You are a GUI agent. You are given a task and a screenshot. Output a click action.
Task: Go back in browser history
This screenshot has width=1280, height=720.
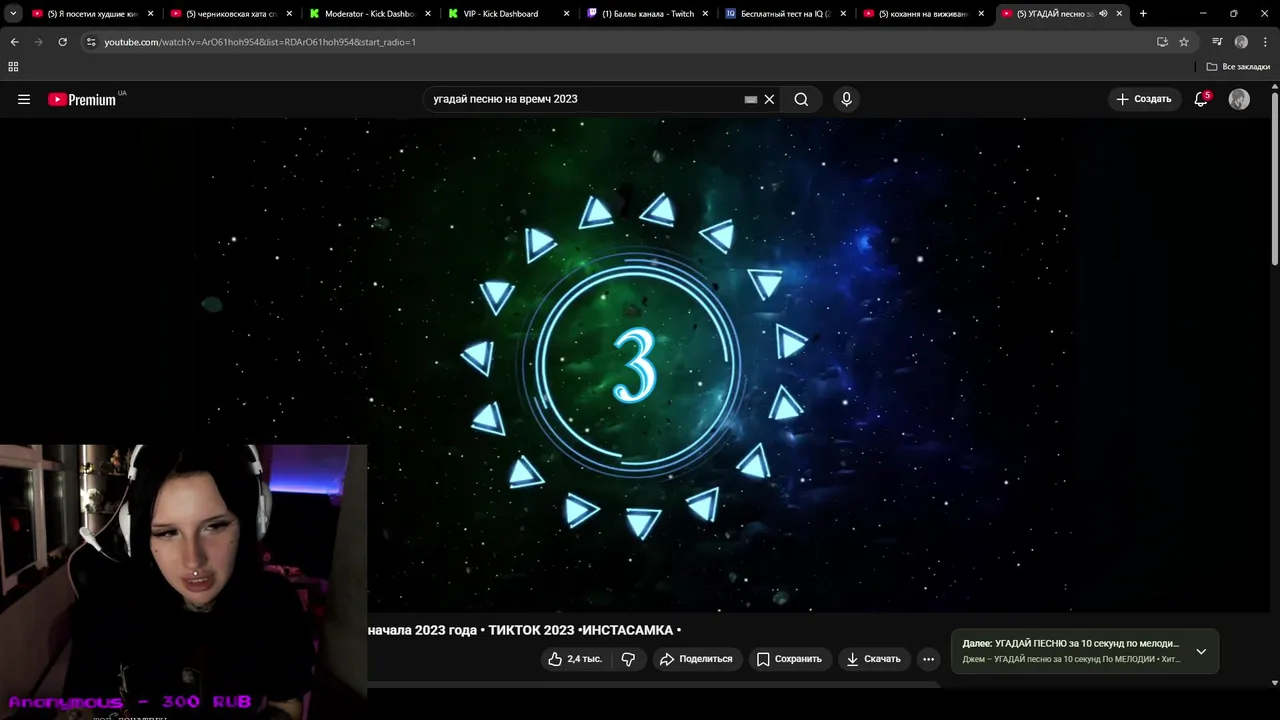point(14,42)
